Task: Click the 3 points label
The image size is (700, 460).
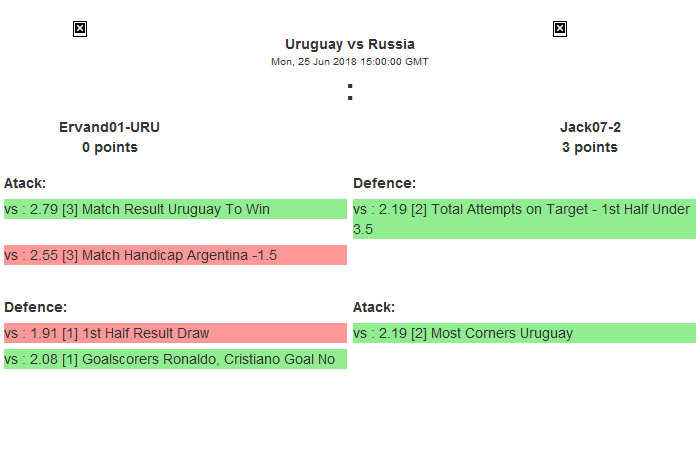Action: tap(590, 147)
